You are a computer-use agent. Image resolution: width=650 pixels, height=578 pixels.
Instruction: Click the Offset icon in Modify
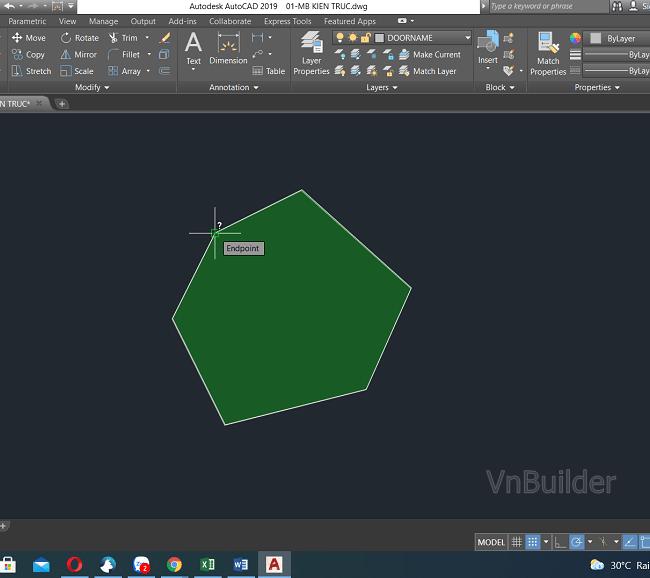coord(164,71)
